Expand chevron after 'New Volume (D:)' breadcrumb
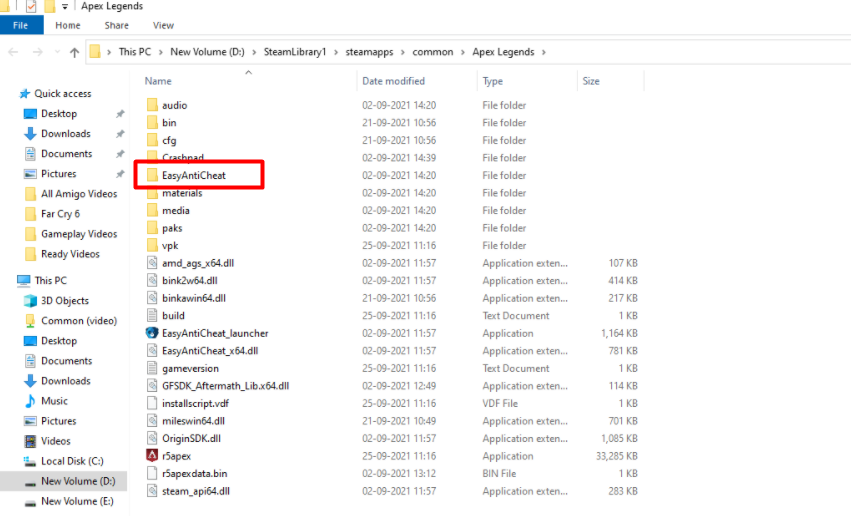 tap(255, 52)
